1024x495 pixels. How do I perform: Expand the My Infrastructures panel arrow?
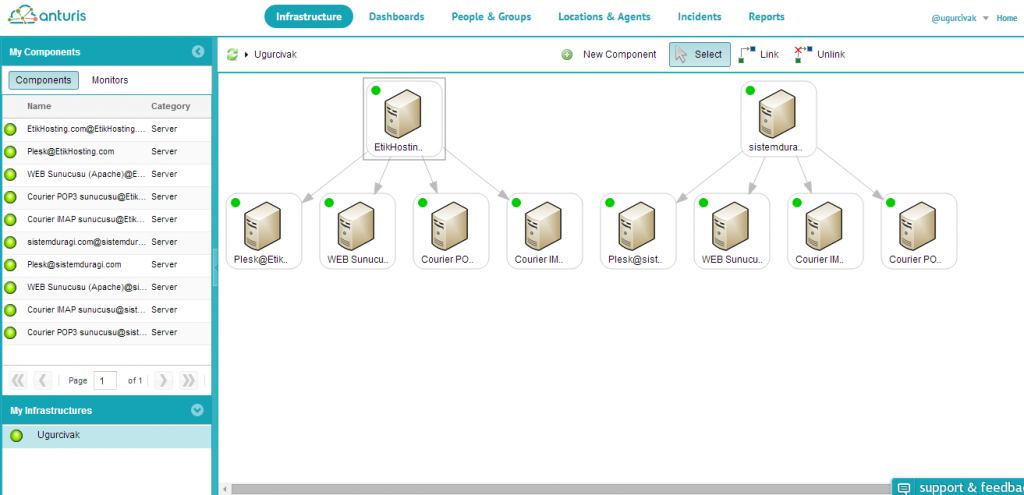click(197, 411)
